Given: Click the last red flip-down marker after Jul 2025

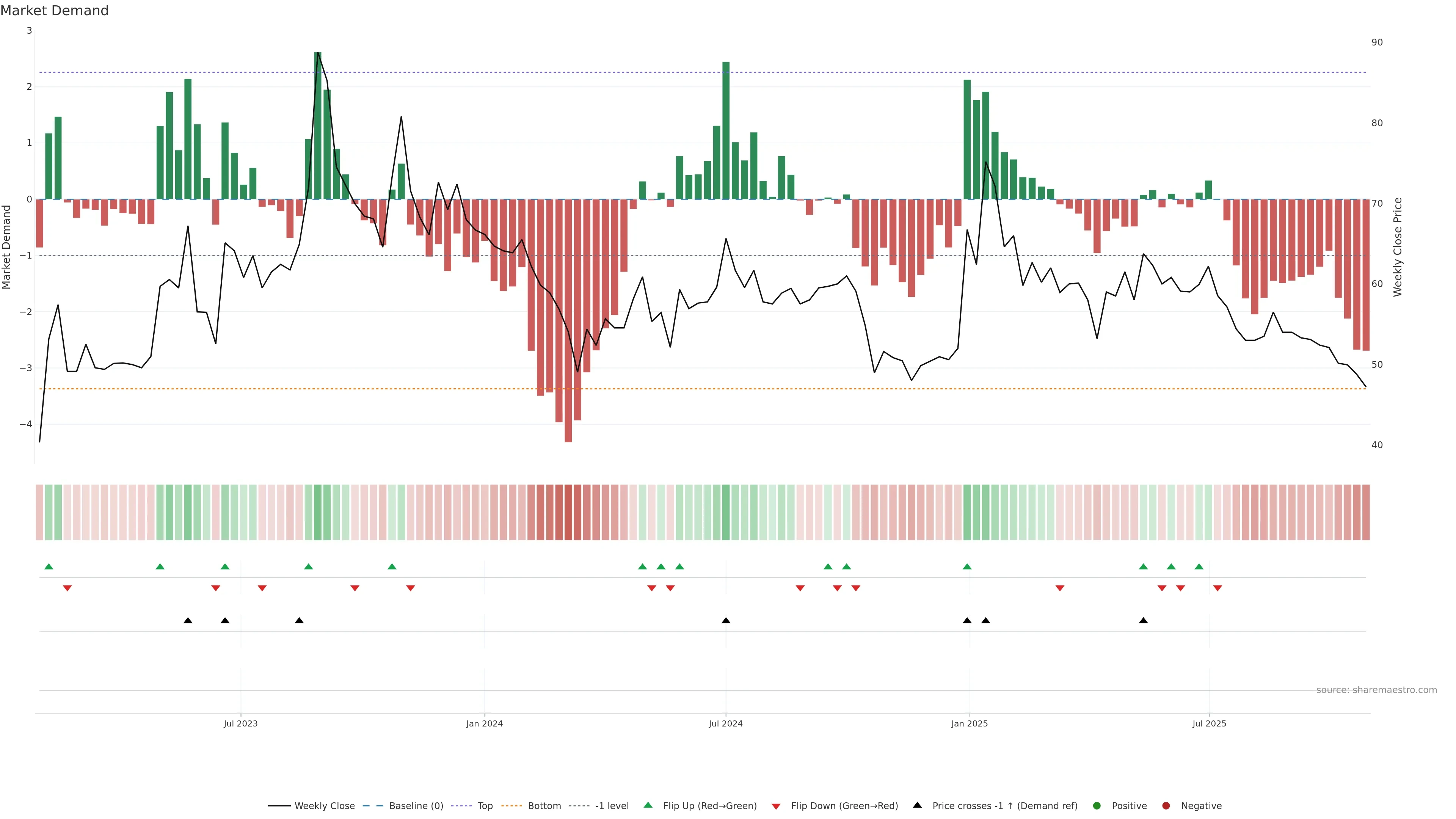Looking at the screenshot, I should 1218,588.
